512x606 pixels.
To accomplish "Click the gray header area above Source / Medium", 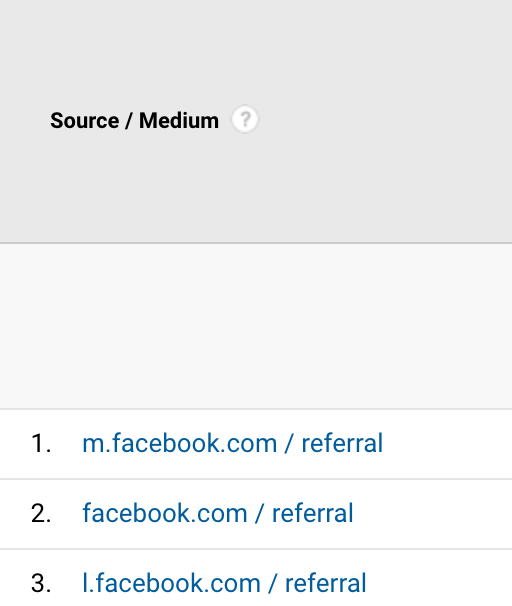I will click(x=256, y=52).
